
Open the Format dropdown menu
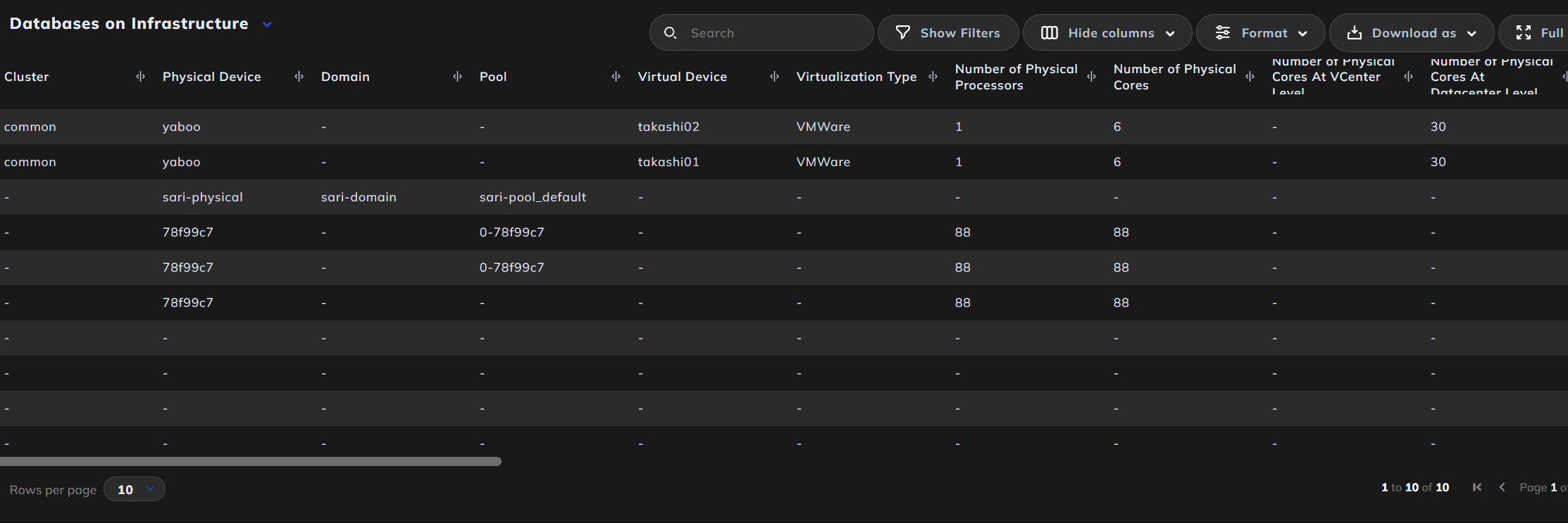[1302, 34]
